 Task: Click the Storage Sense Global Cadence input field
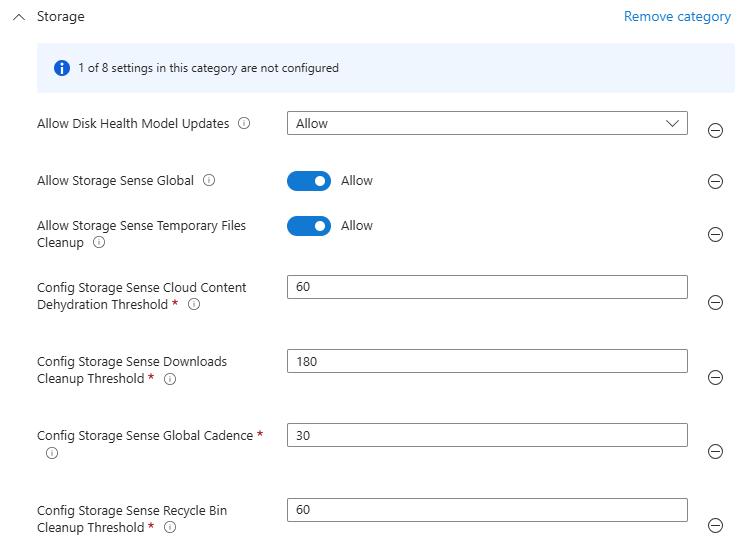(487, 435)
